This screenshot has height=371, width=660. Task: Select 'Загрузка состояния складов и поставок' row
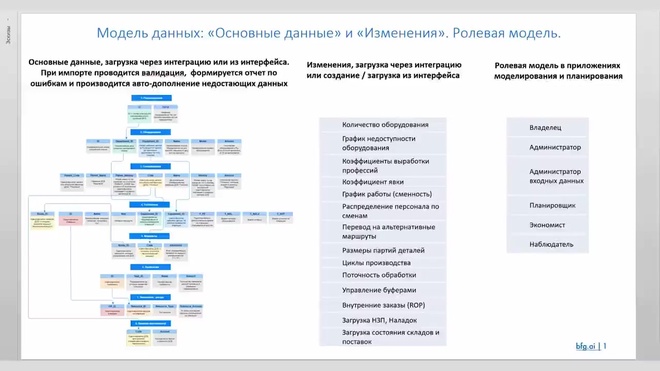point(383,337)
